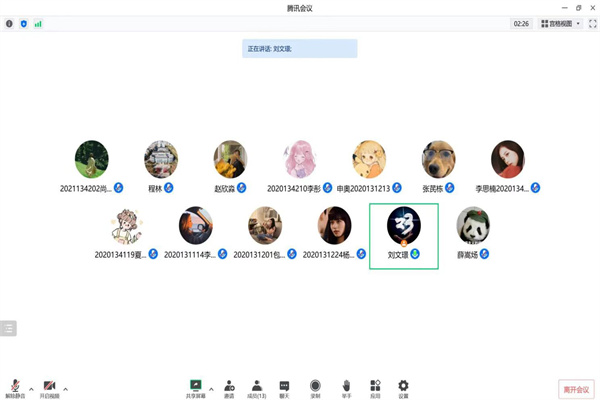Open the grid view layout dropdown
Image resolution: width=600 pixels, height=400 pixels.
coord(561,24)
